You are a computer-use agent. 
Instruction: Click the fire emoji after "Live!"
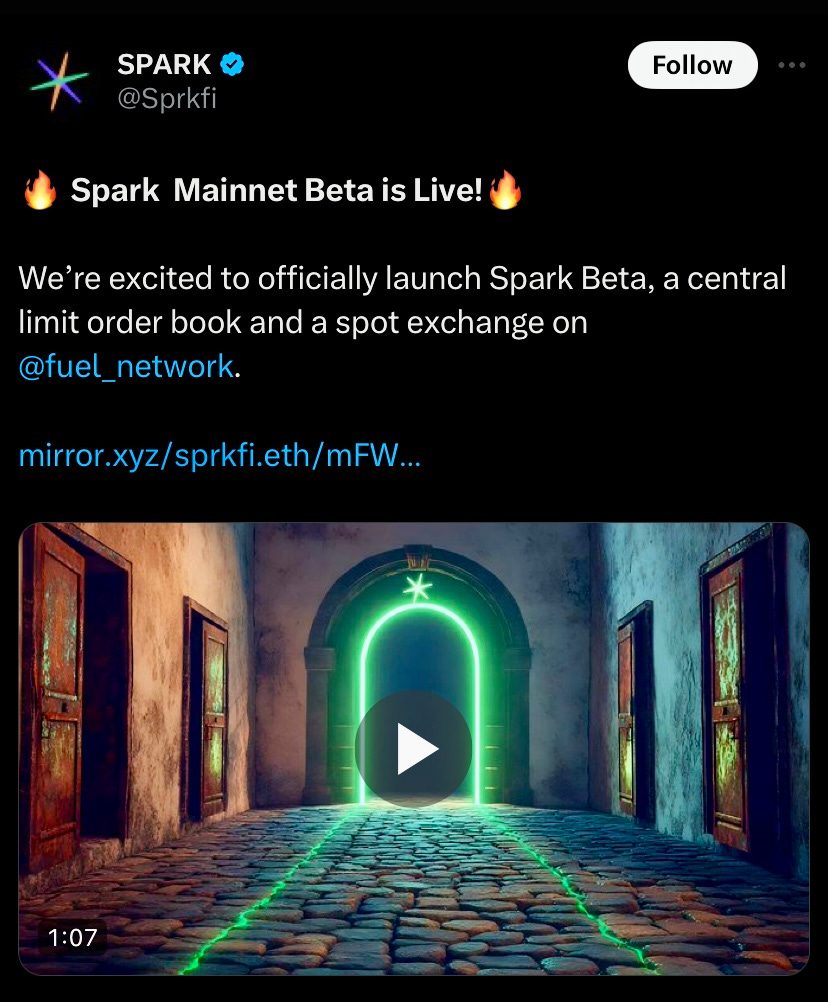(505, 190)
